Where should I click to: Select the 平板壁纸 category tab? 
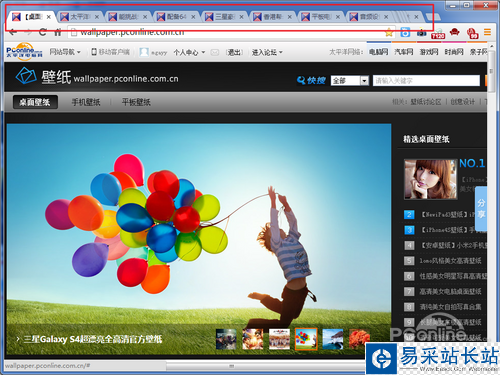(x=136, y=102)
